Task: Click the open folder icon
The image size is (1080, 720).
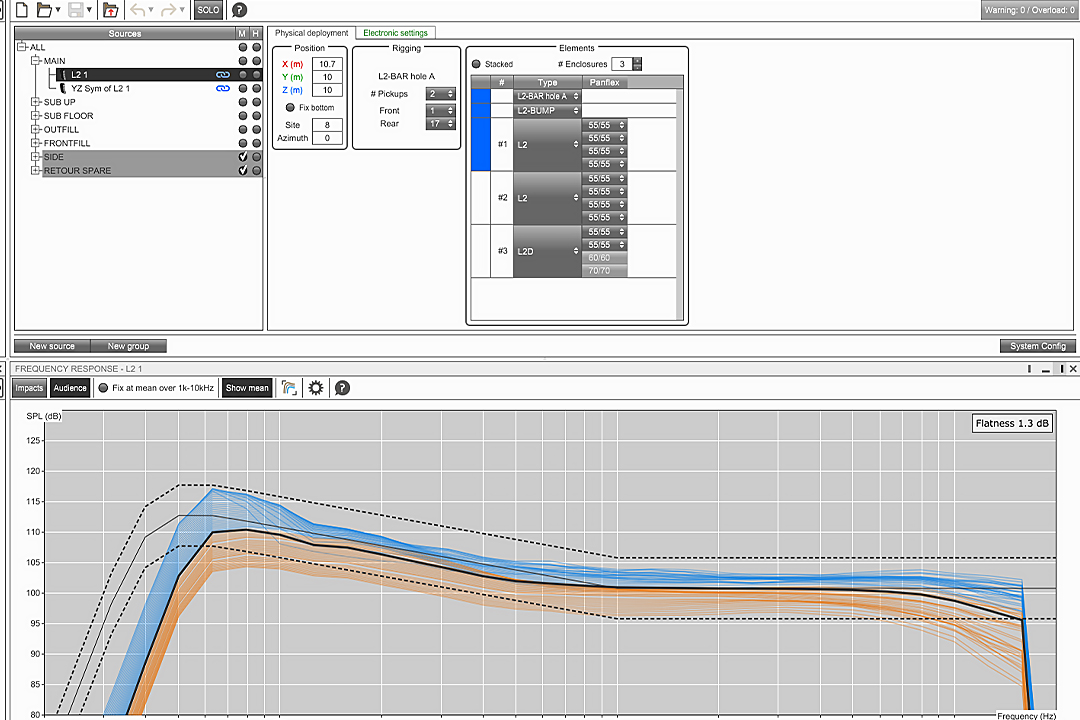Action: (x=43, y=10)
